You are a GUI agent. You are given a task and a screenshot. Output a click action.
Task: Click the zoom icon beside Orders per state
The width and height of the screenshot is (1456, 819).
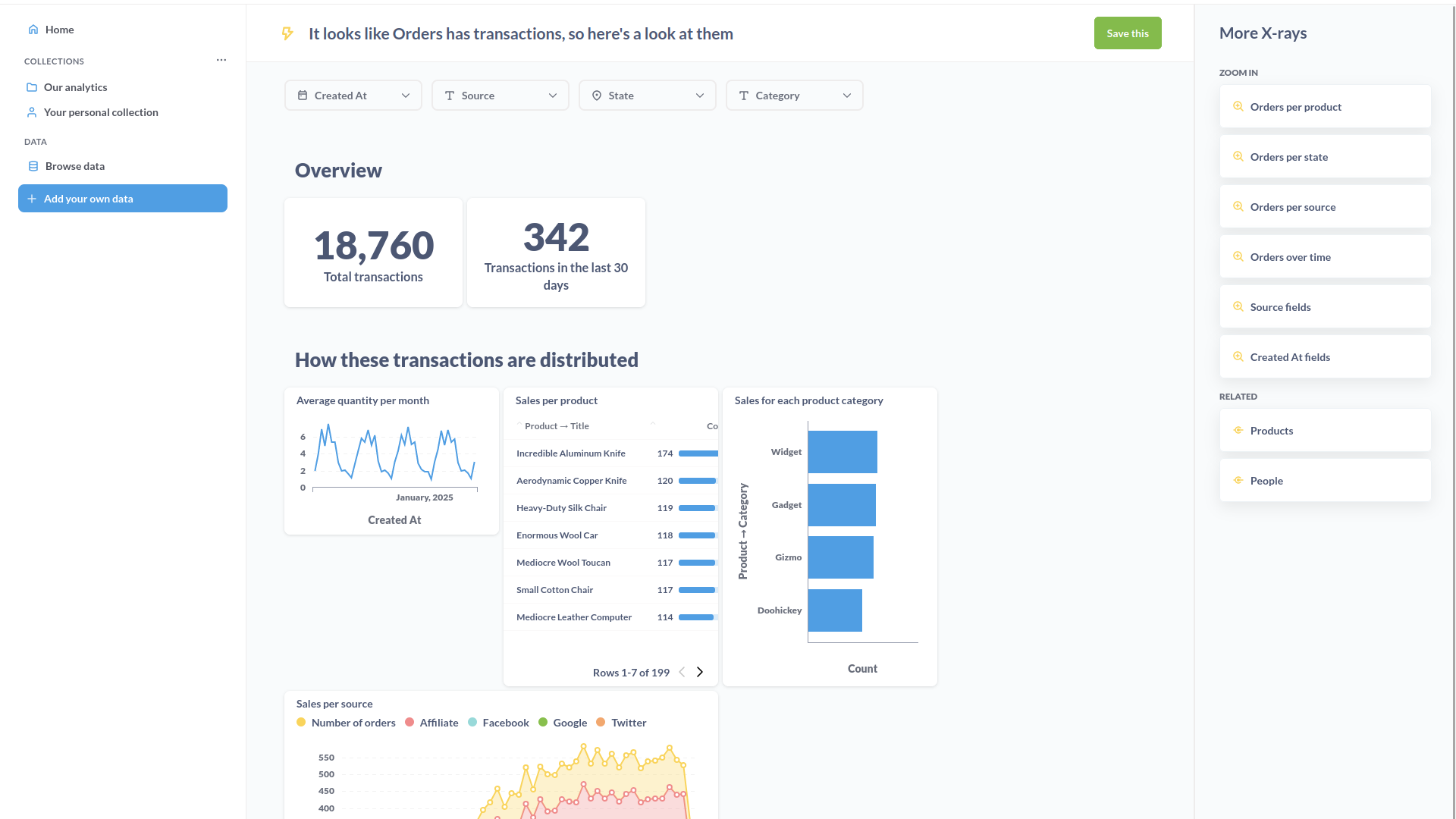tap(1238, 157)
